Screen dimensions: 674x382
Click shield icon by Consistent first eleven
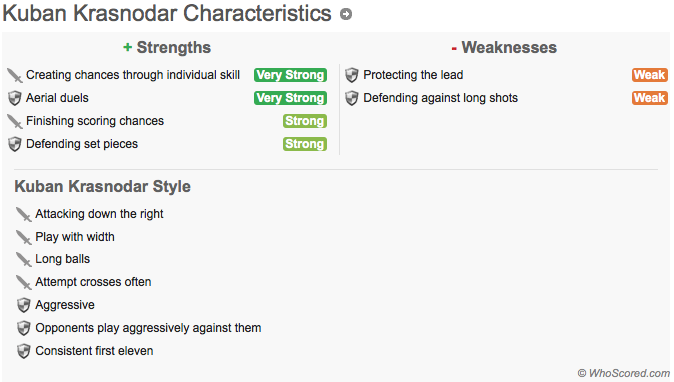pyautogui.click(x=24, y=351)
